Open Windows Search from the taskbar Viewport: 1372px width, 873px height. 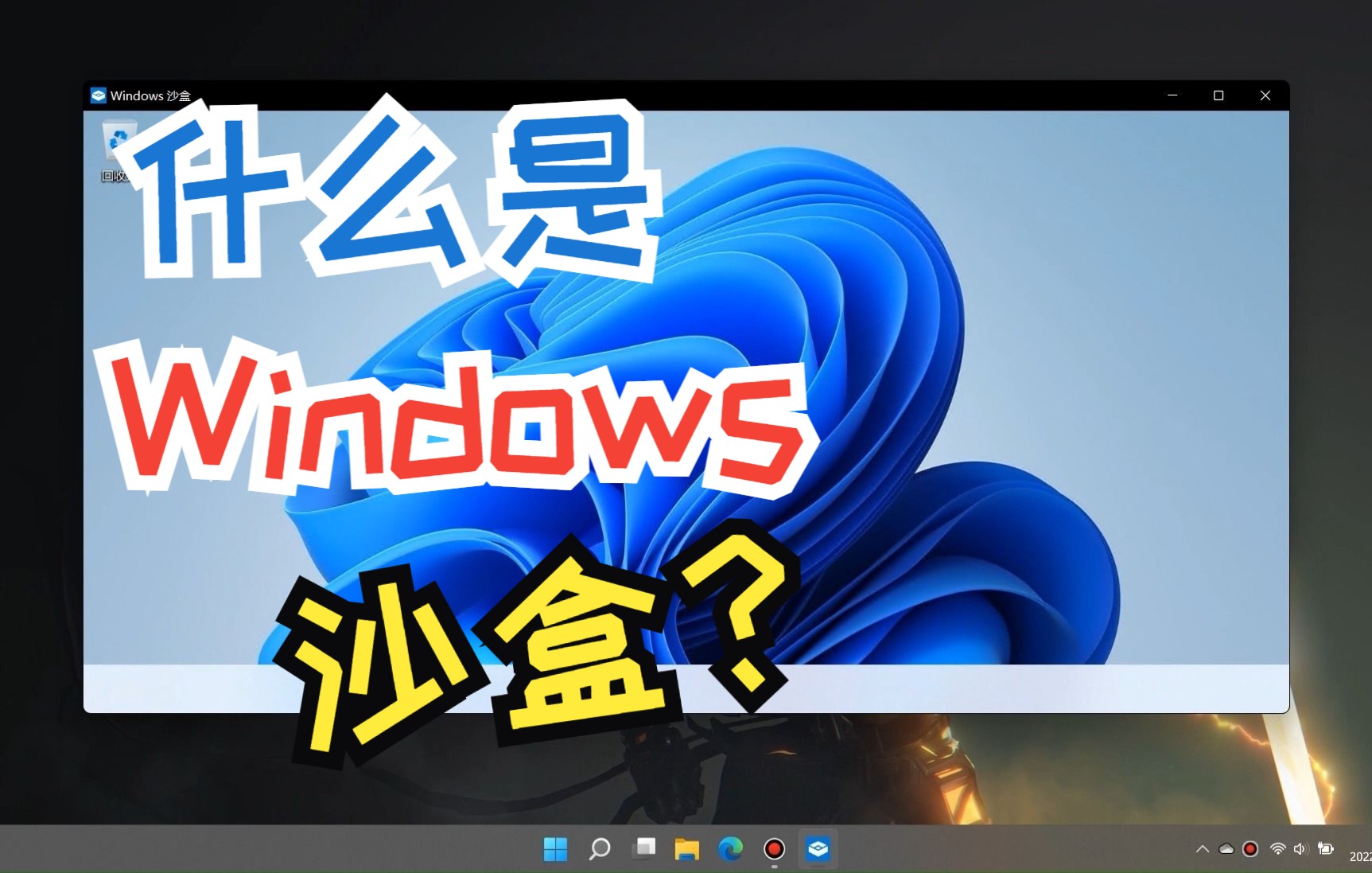point(599,849)
